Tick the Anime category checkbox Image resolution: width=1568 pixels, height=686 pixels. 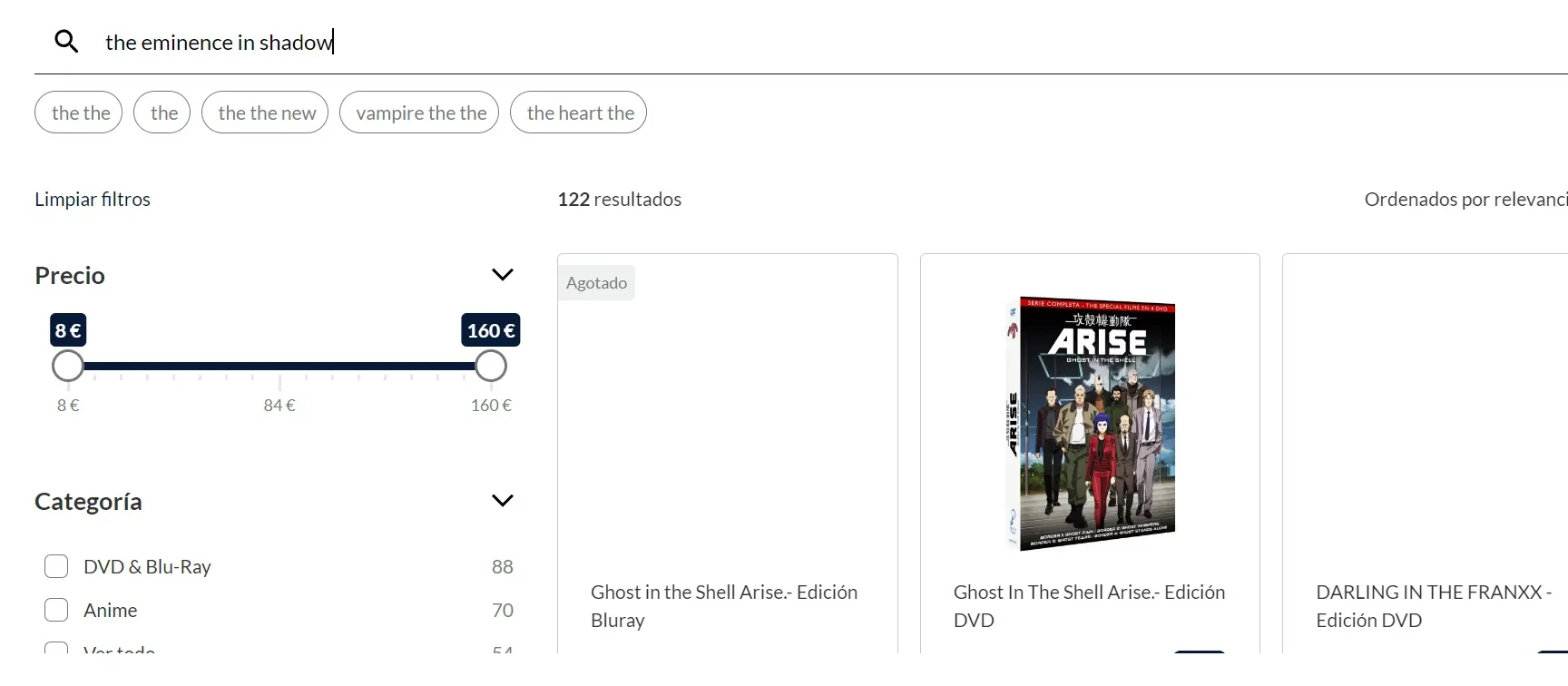[56, 610]
